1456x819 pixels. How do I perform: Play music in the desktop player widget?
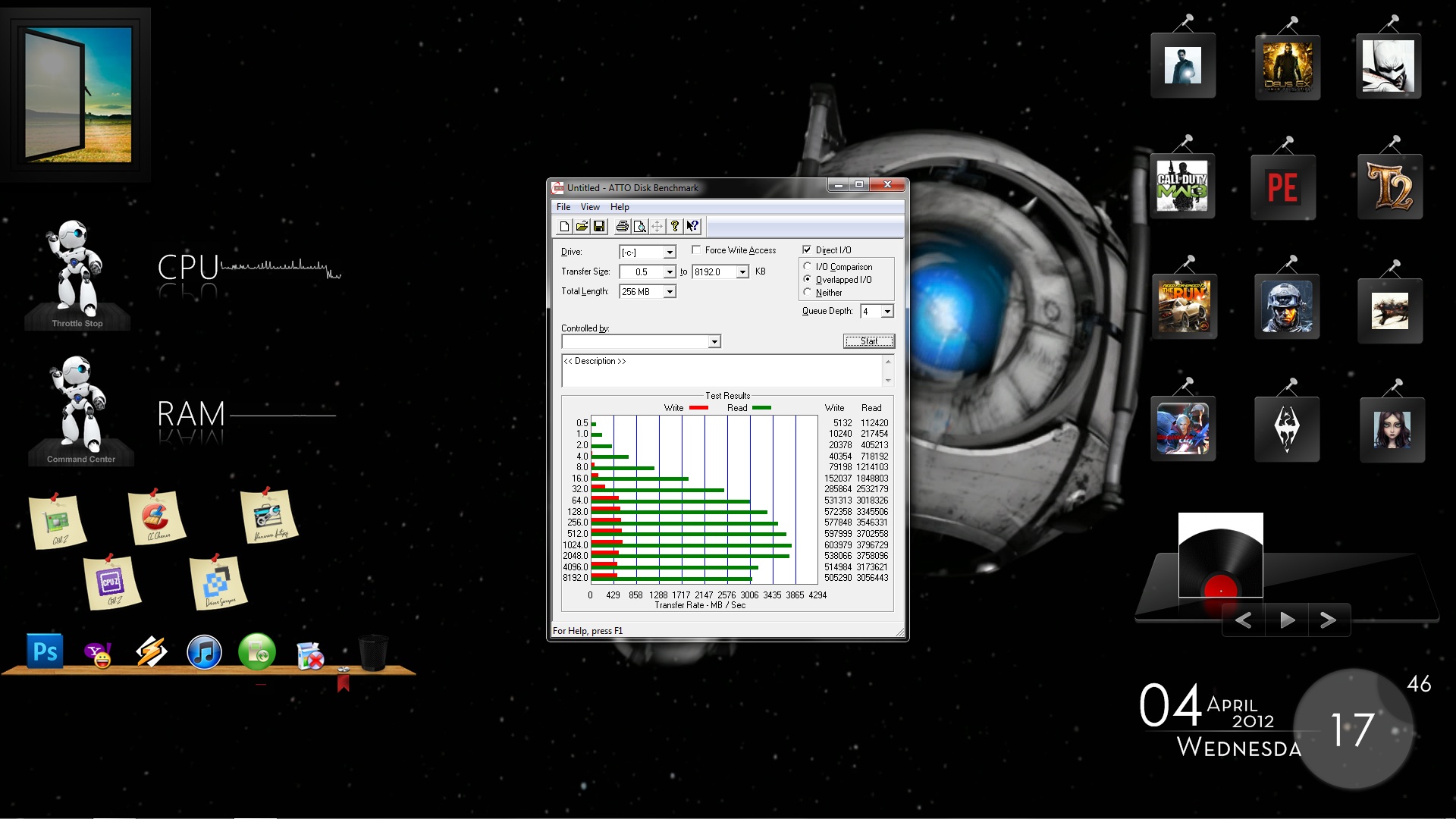[1287, 620]
